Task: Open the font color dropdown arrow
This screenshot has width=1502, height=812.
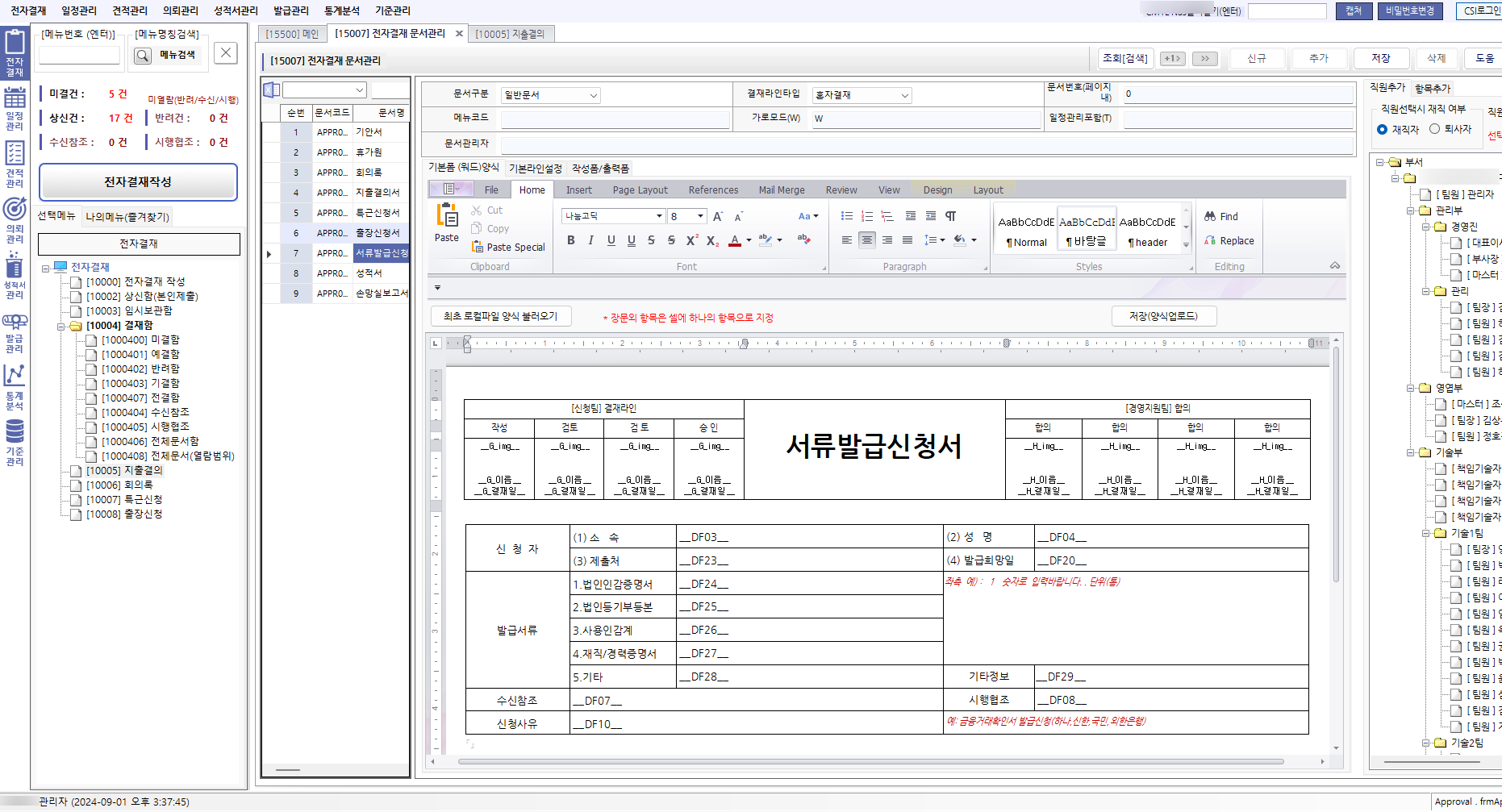Action: [749, 240]
